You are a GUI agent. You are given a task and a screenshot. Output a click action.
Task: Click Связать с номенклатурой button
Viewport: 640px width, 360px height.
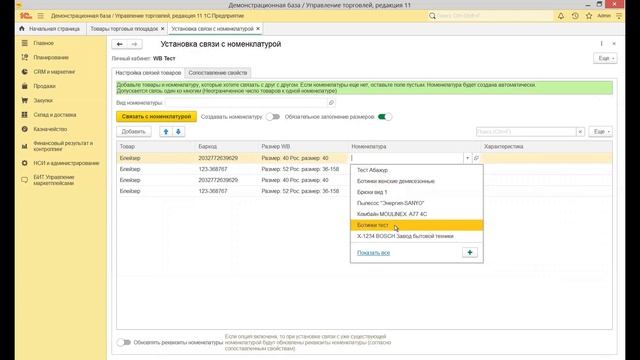pos(156,117)
